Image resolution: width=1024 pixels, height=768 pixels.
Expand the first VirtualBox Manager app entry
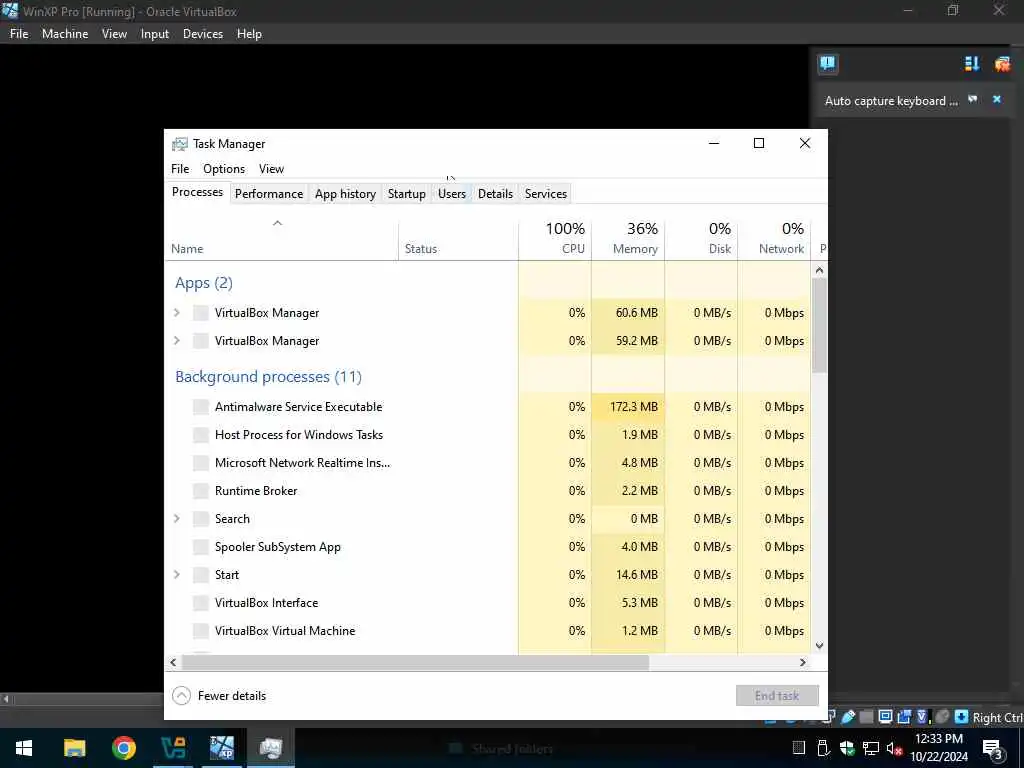(x=176, y=313)
